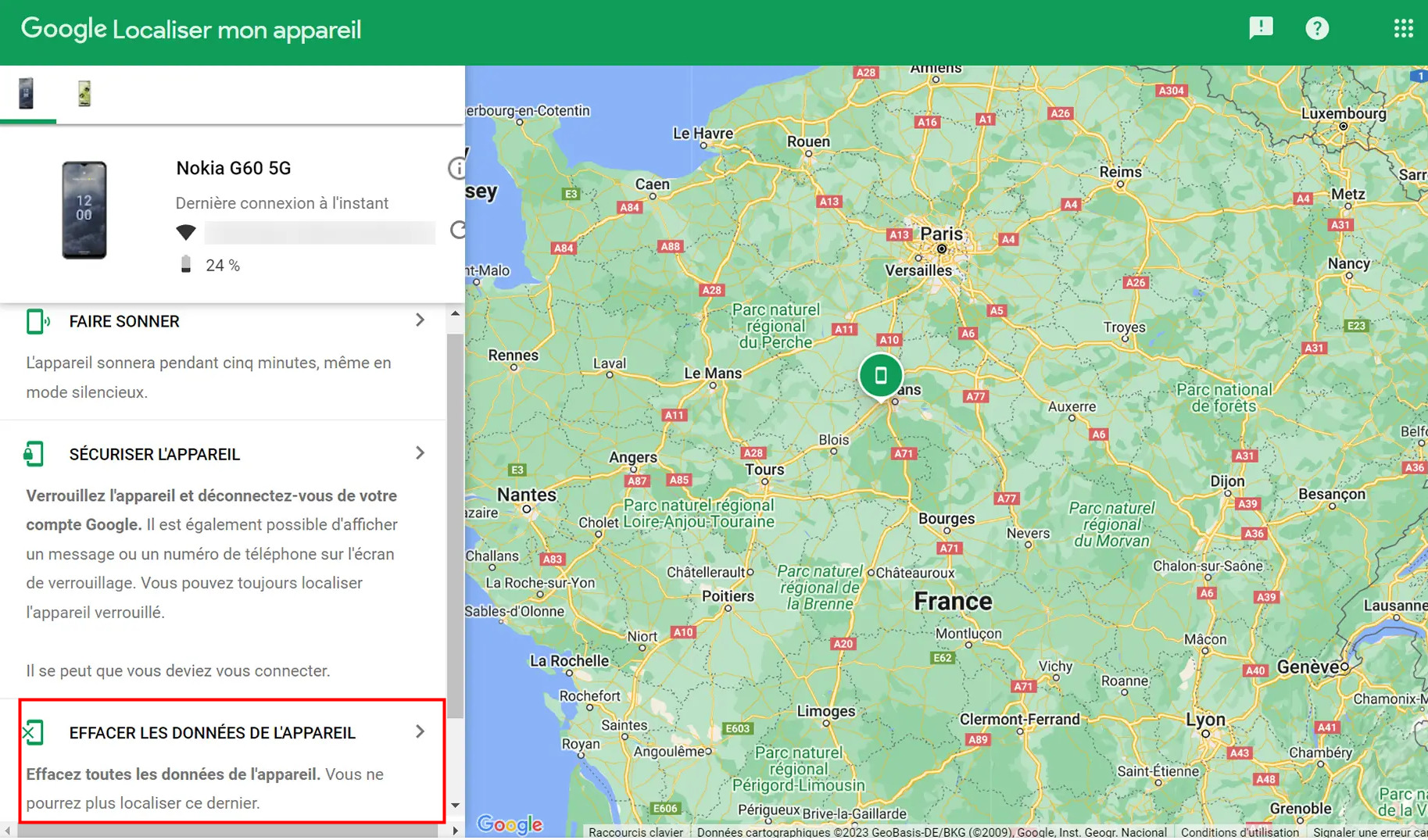Click the panel scrollbar up arrow
The width and height of the screenshot is (1428, 840).
click(455, 313)
